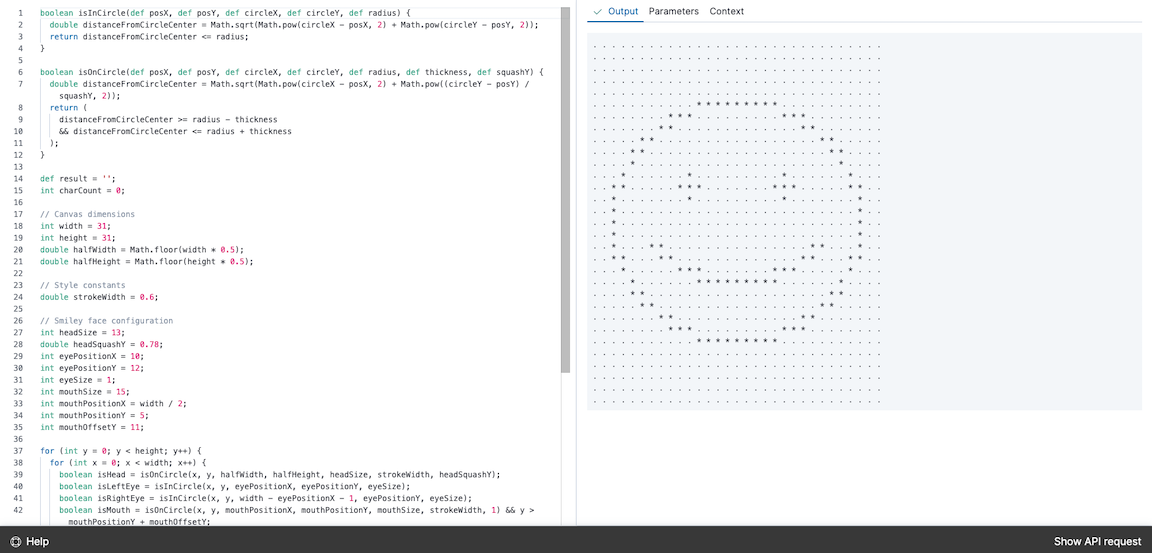Click the smiley face output area
1152x553 pixels.
point(738,220)
